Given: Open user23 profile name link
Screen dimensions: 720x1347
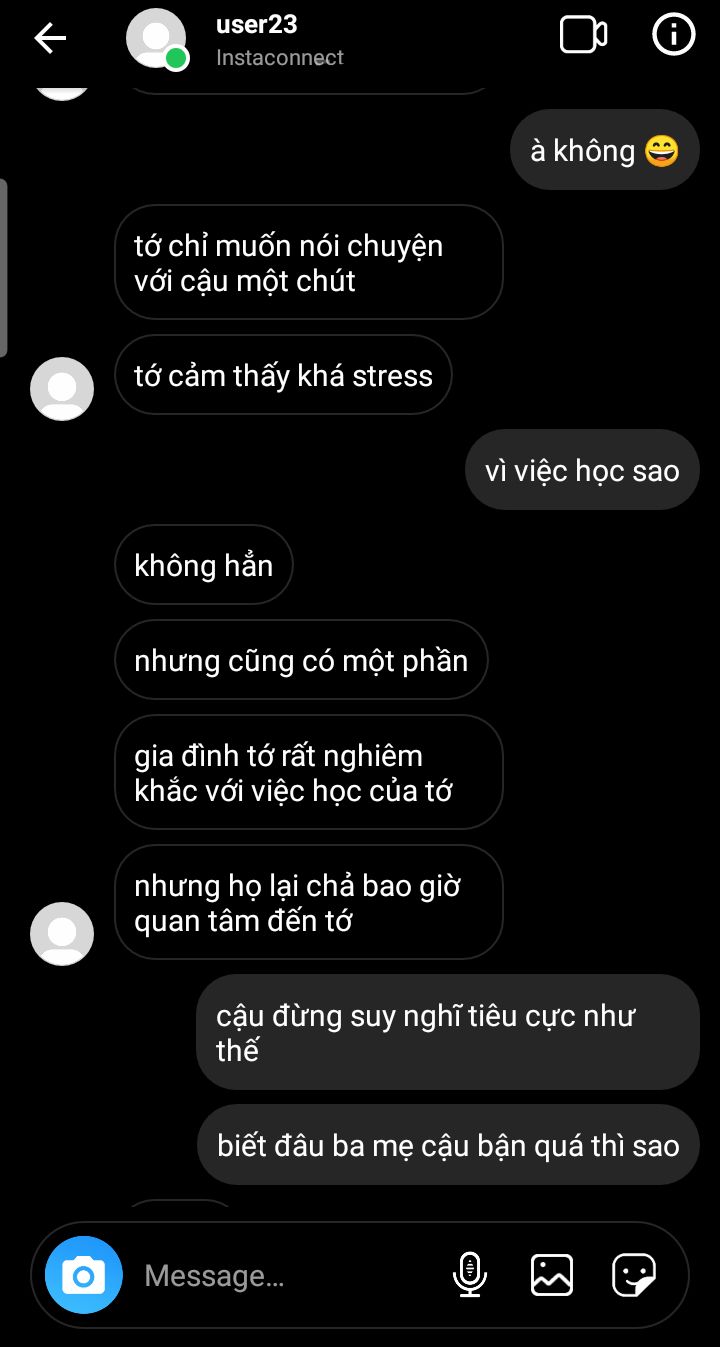Looking at the screenshot, I should click(x=257, y=24).
